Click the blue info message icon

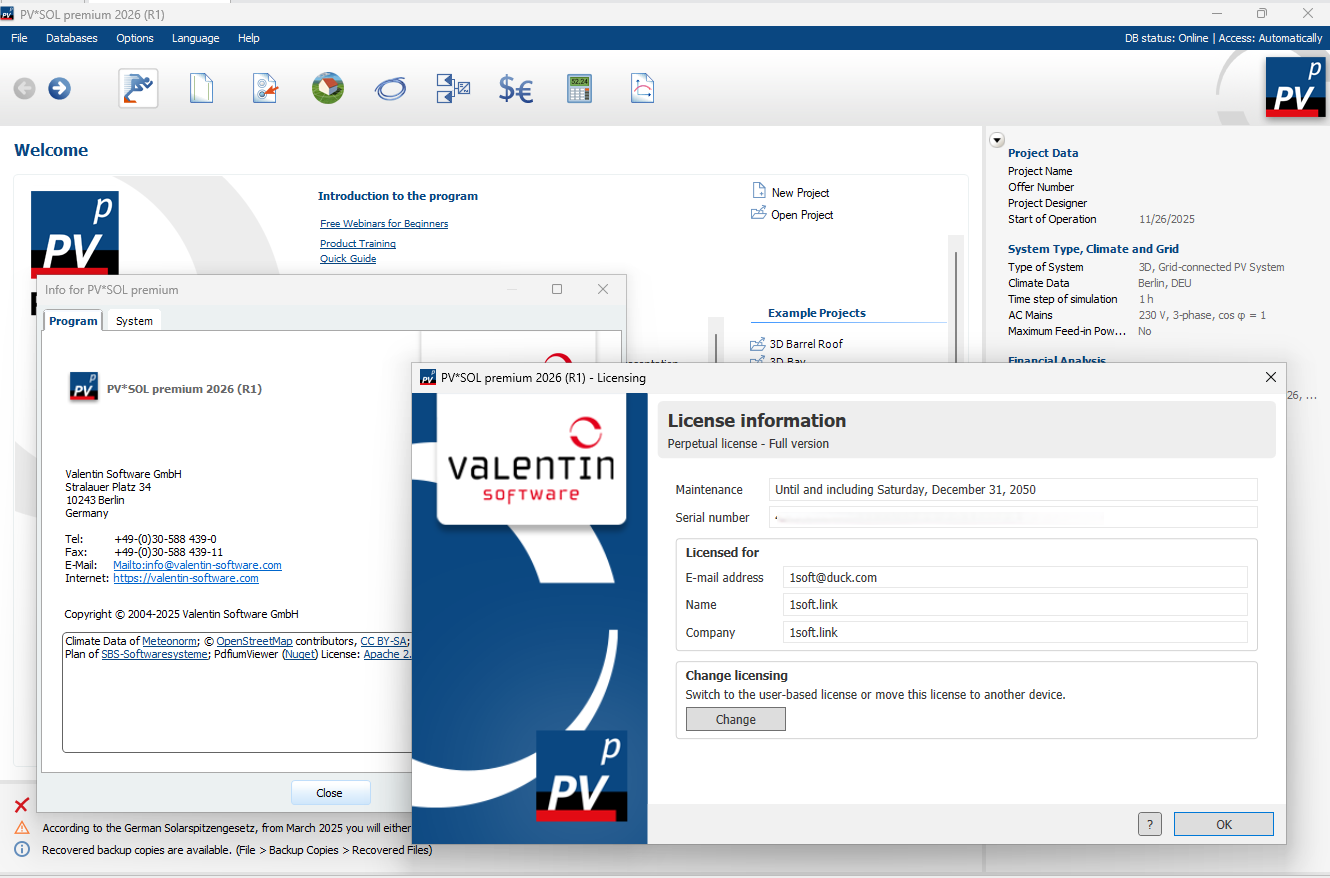click(21, 850)
